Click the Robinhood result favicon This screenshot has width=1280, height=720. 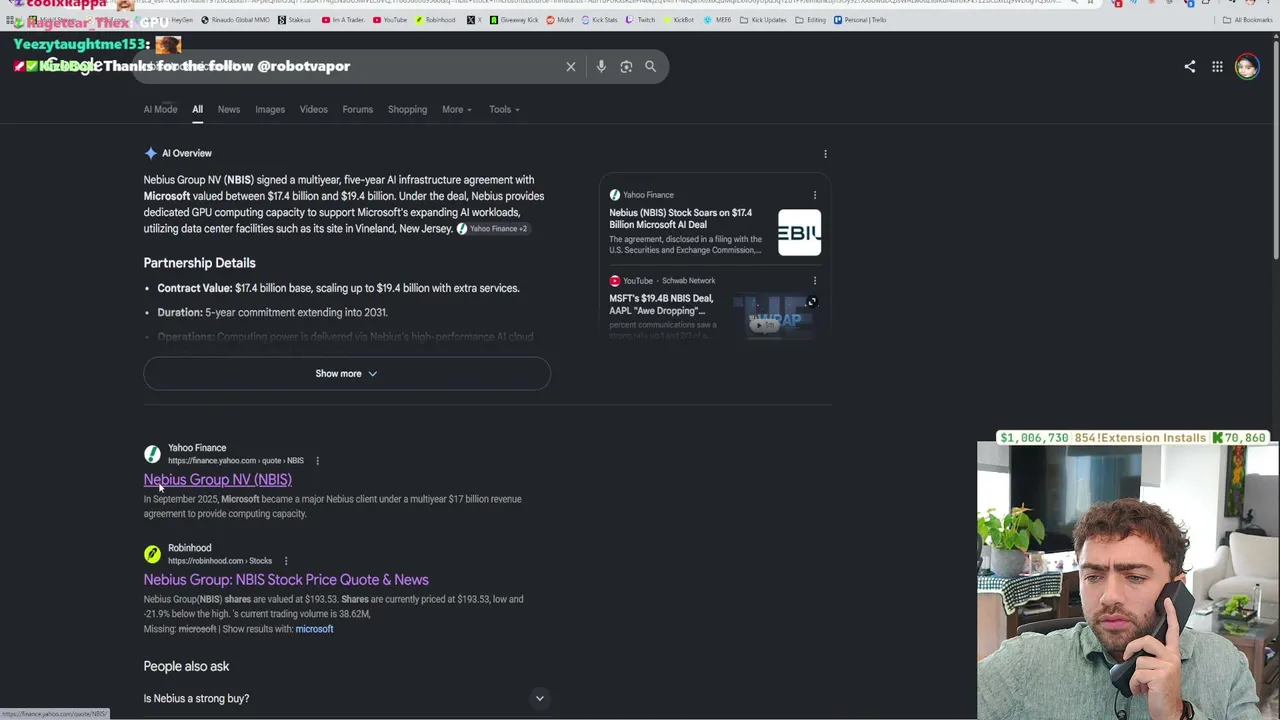[x=152, y=554]
